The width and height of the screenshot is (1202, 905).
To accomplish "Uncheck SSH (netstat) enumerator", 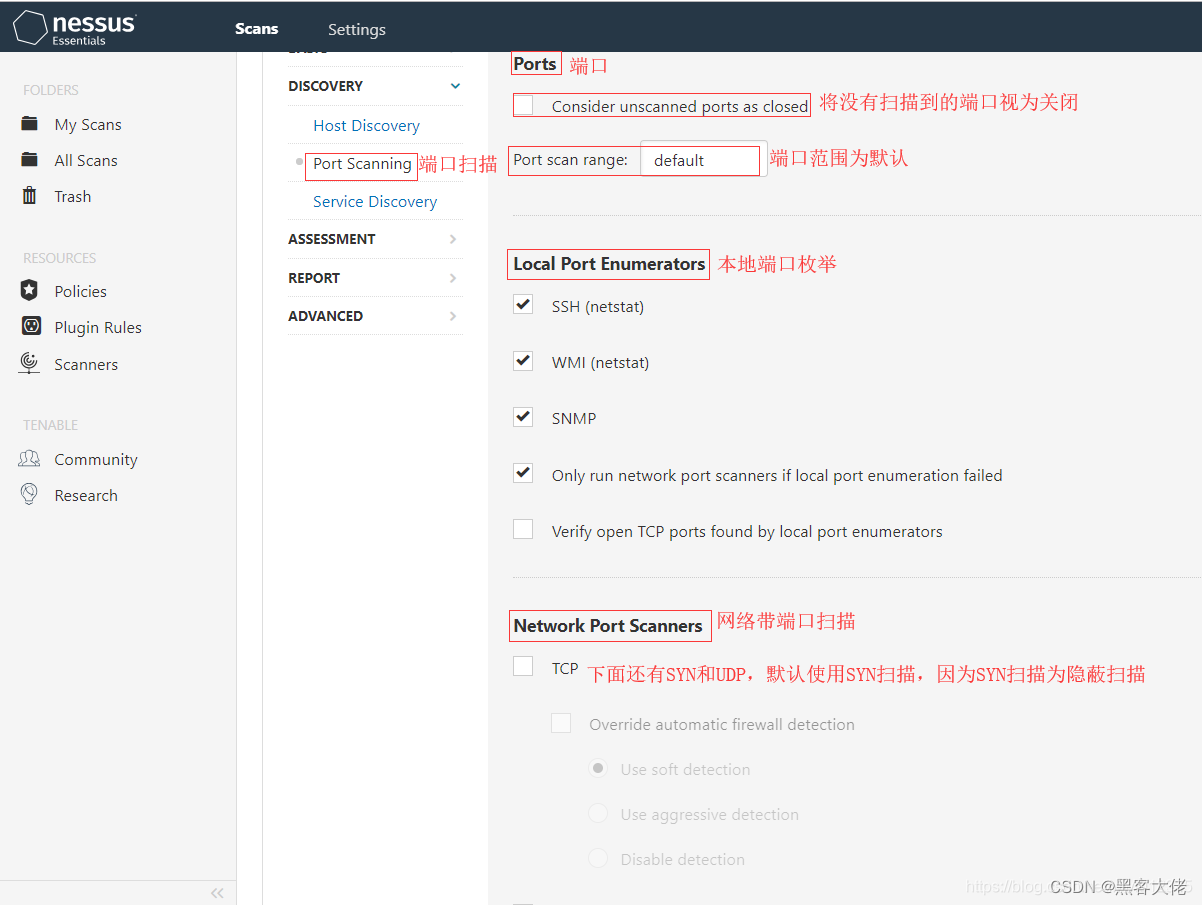I will [x=523, y=305].
